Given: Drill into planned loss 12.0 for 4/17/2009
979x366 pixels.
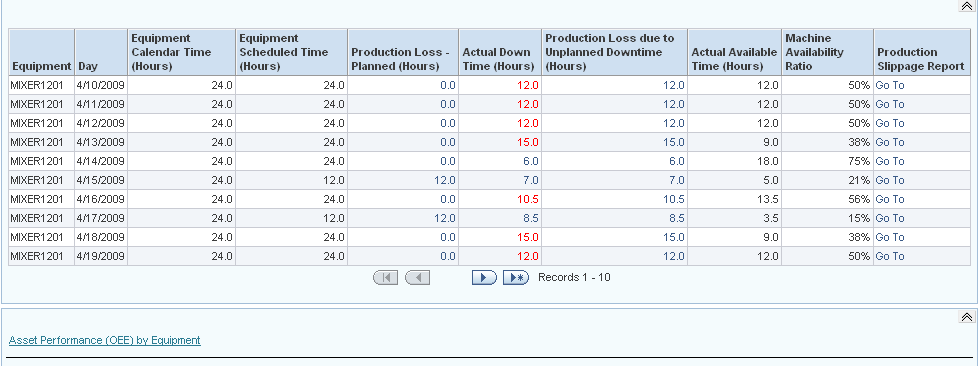Looking at the screenshot, I should tap(445, 219).
